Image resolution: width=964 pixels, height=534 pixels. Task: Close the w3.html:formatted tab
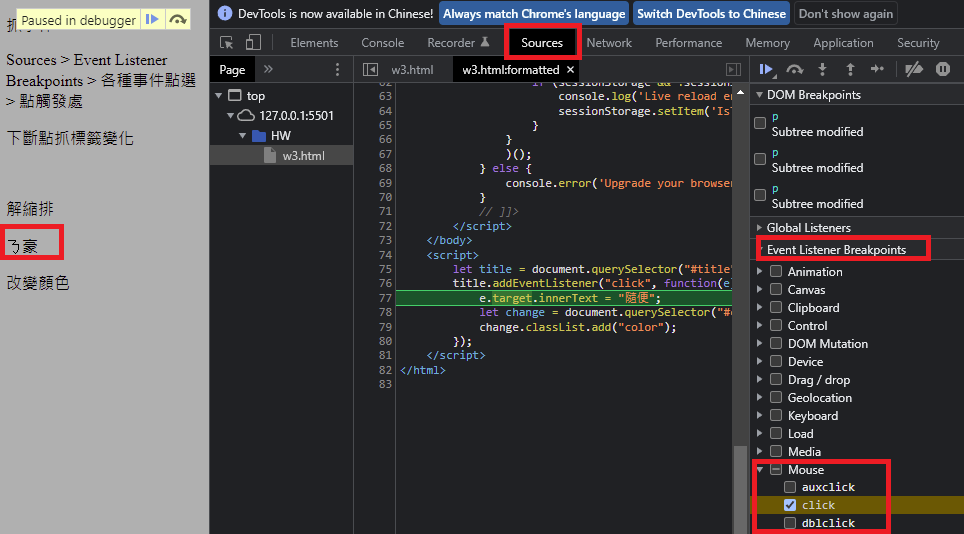(571, 69)
